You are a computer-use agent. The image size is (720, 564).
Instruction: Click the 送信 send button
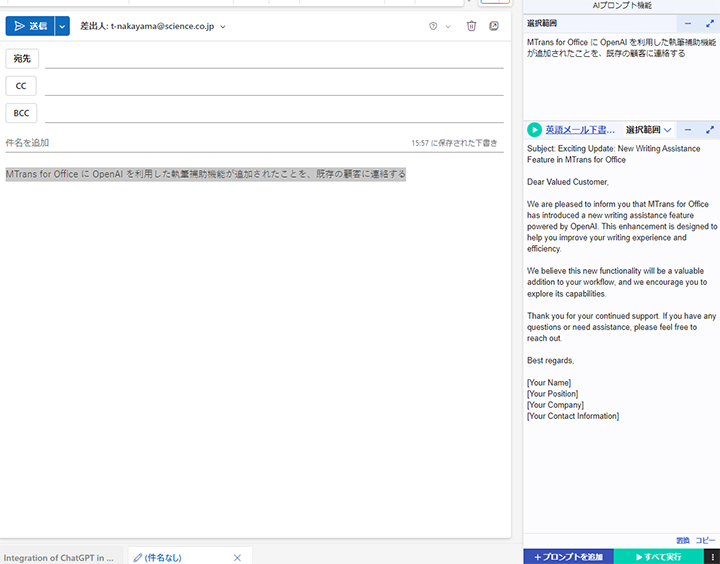coord(30,26)
